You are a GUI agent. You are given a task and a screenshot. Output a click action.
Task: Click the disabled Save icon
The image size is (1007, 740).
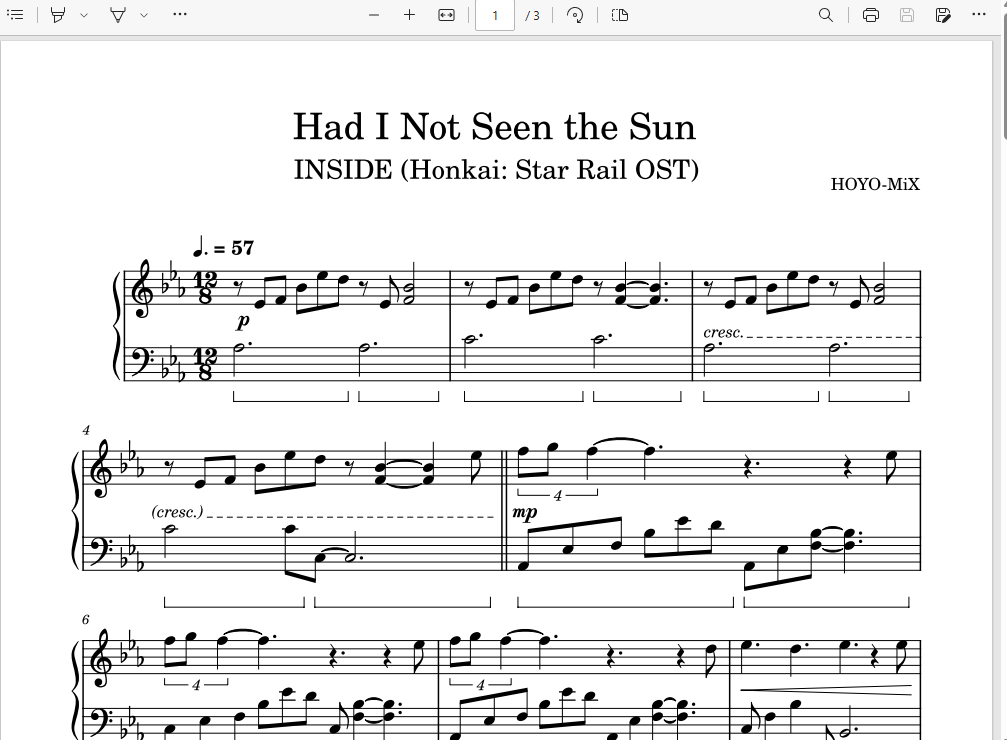(907, 15)
